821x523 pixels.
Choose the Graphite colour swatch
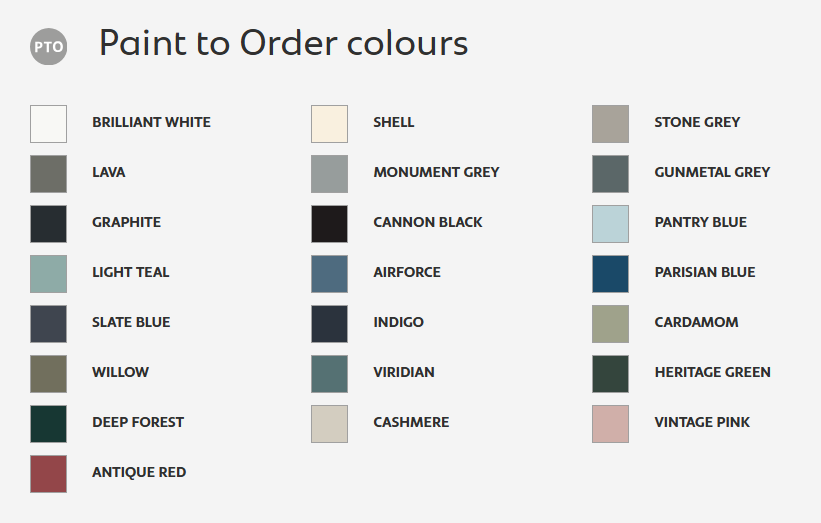48,224
